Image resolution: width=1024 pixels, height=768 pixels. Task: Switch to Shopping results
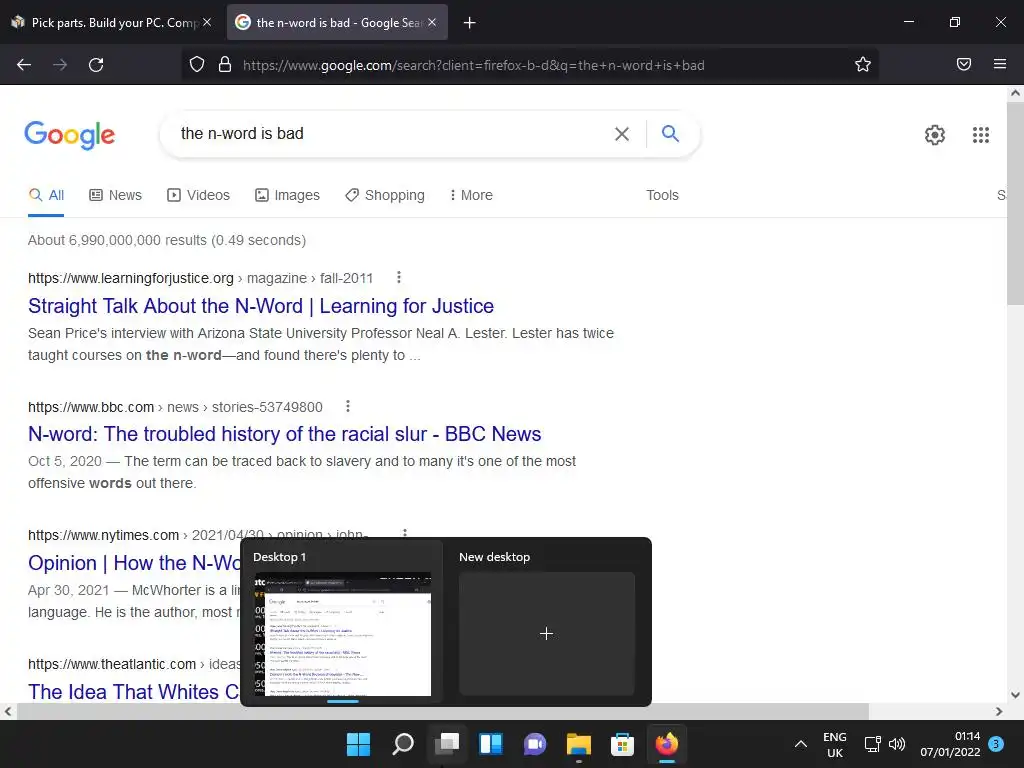[385, 195]
